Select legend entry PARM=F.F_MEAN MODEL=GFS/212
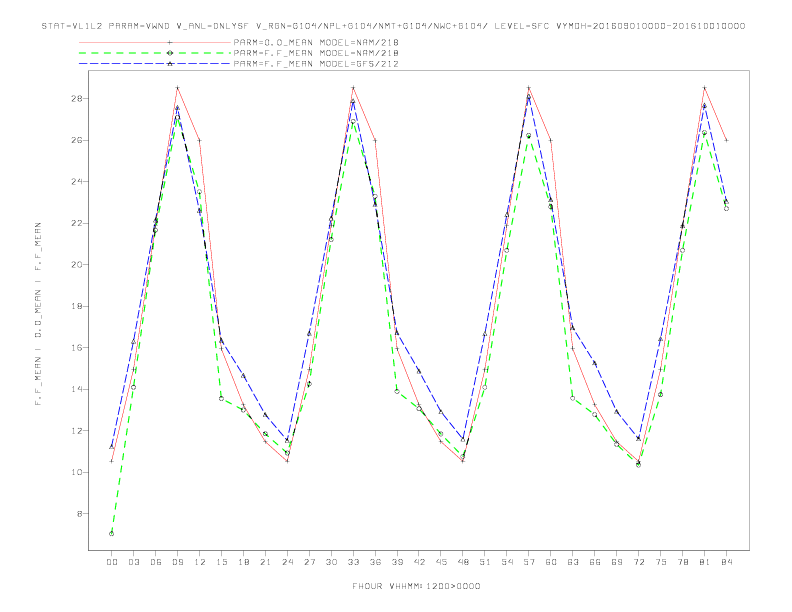 coord(316,64)
